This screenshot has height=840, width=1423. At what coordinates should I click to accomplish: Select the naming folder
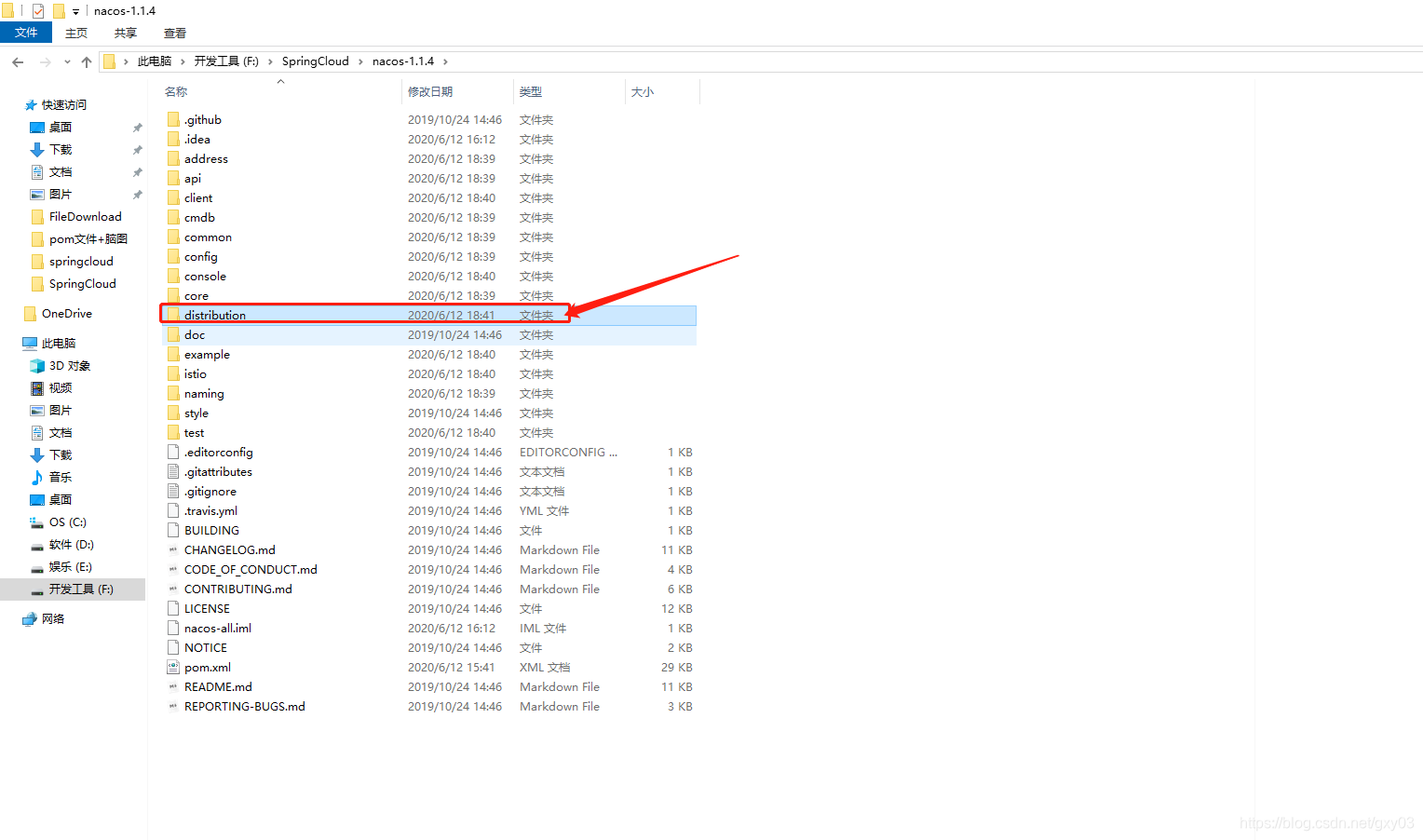(x=204, y=394)
